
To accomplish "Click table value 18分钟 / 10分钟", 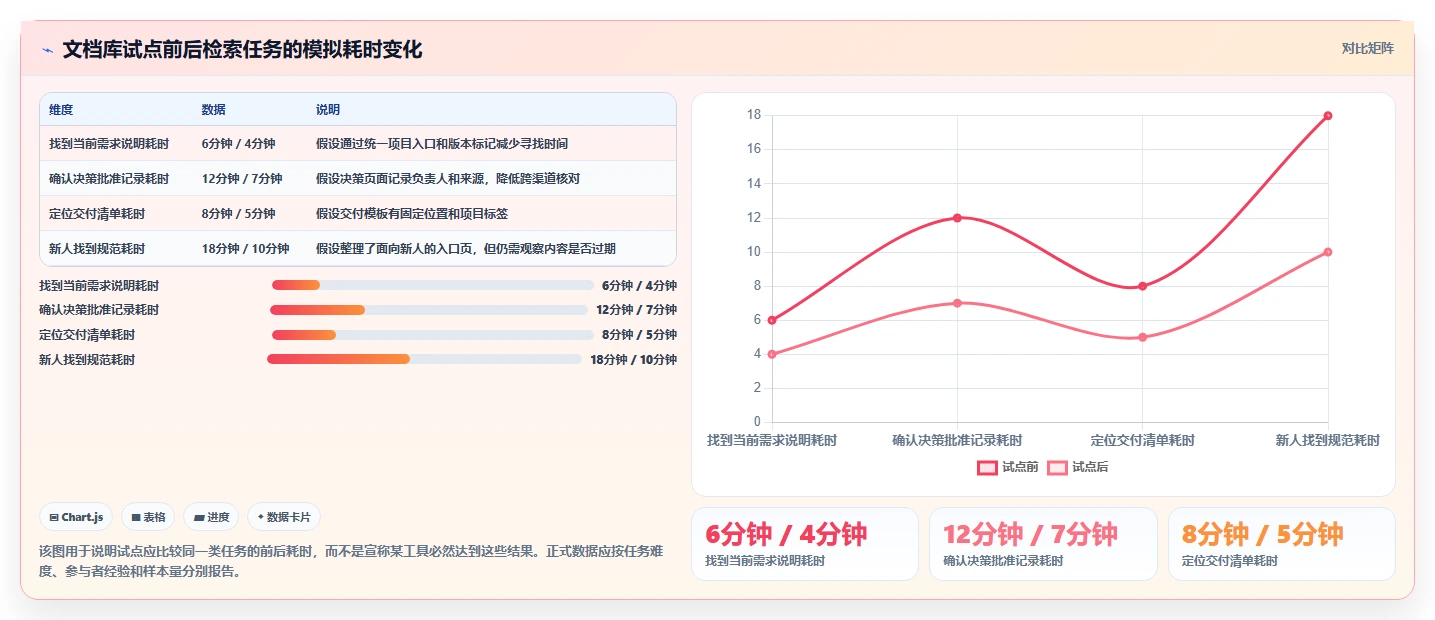I will click(x=245, y=249).
